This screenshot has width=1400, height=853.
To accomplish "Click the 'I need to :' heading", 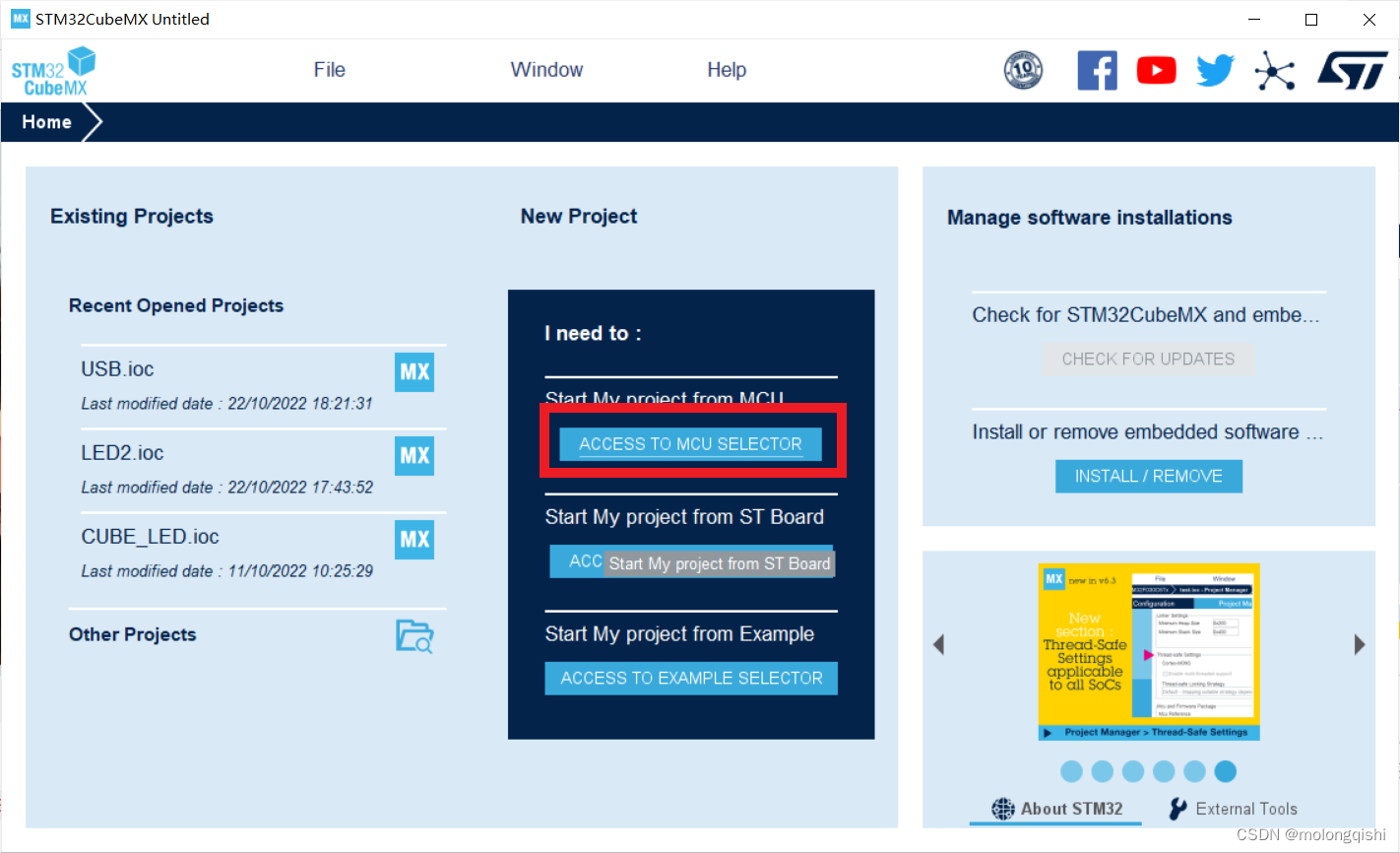I will coord(593,334).
